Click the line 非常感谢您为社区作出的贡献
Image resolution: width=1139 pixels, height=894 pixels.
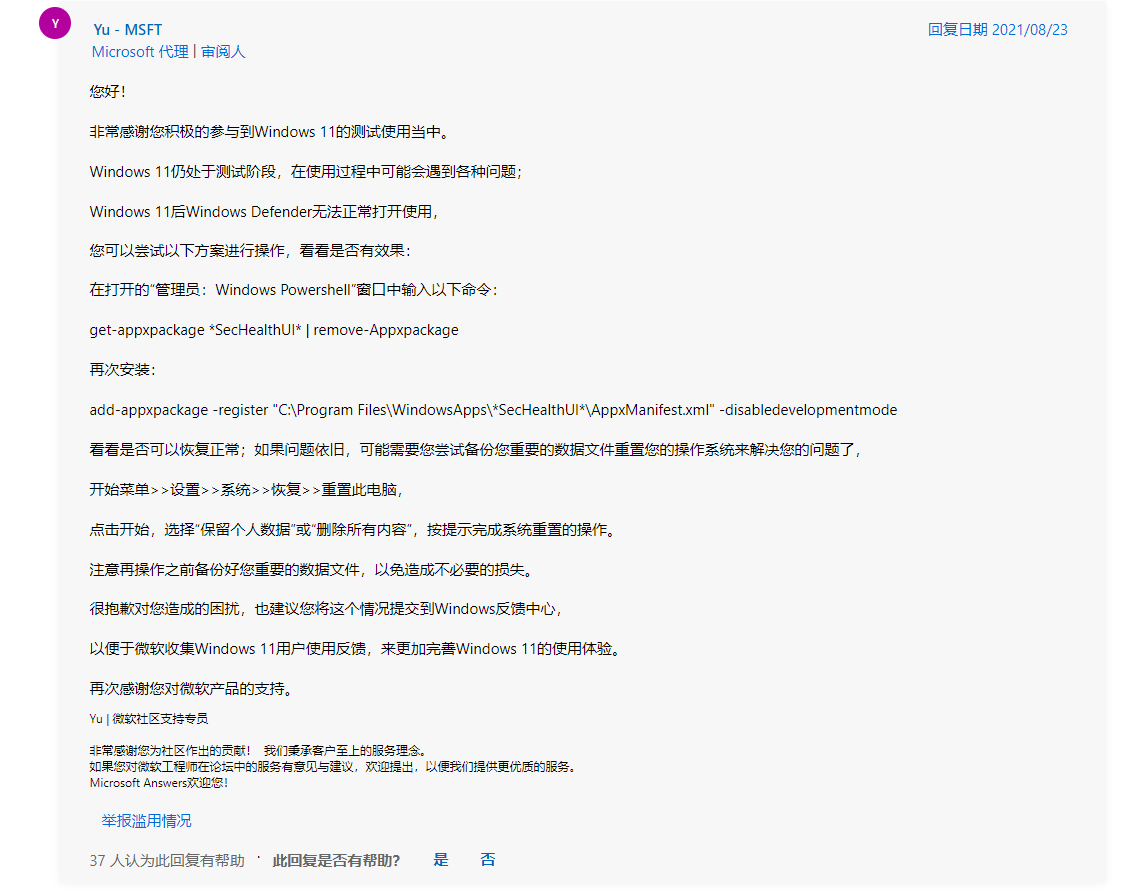(258, 751)
